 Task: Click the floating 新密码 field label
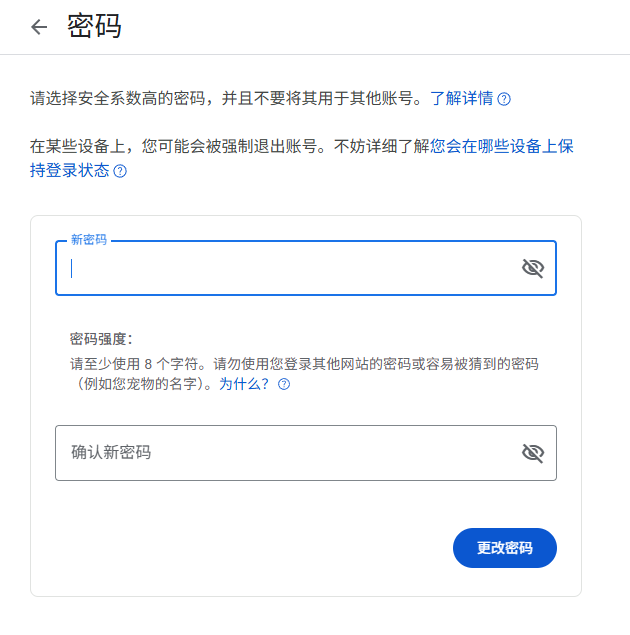tap(88, 241)
